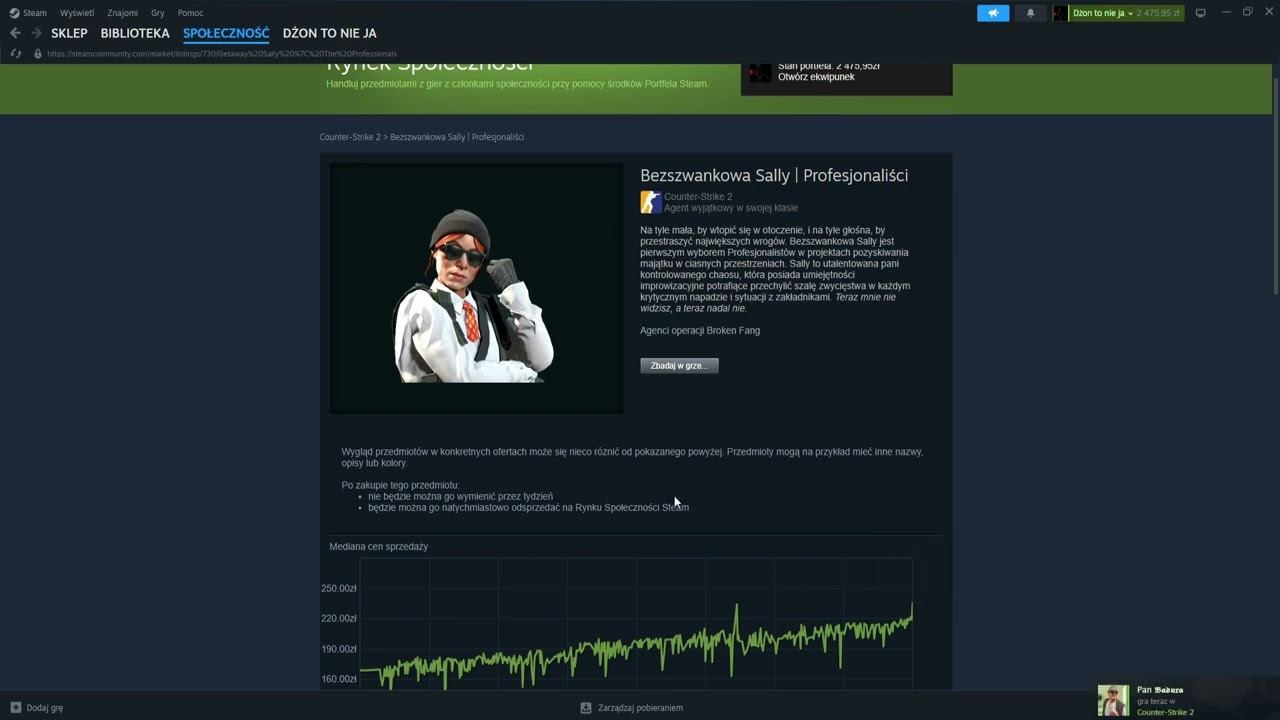Open the SPOŁECZNOŚĆ tab
The height and width of the screenshot is (720, 1280).
click(226, 33)
